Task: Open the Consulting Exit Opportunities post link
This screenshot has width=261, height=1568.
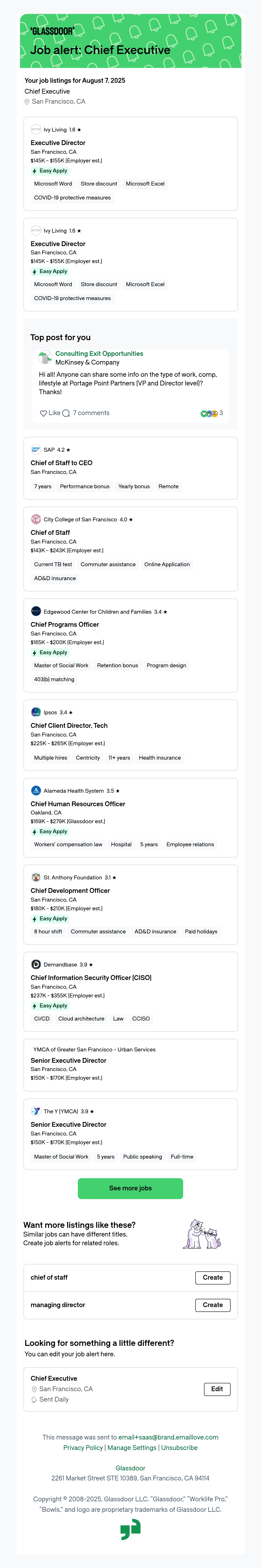Action: pyautogui.click(x=99, y=354)
